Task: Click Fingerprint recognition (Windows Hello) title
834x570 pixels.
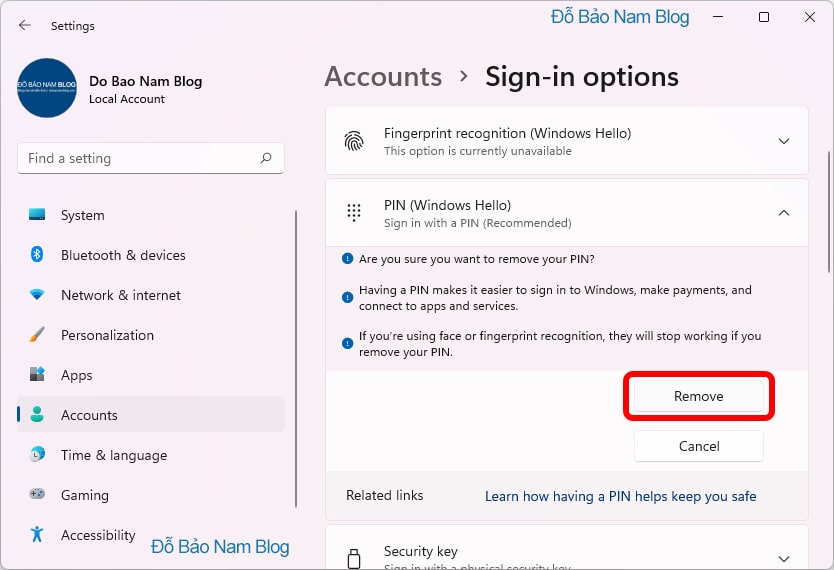Action: coord(507,133)
